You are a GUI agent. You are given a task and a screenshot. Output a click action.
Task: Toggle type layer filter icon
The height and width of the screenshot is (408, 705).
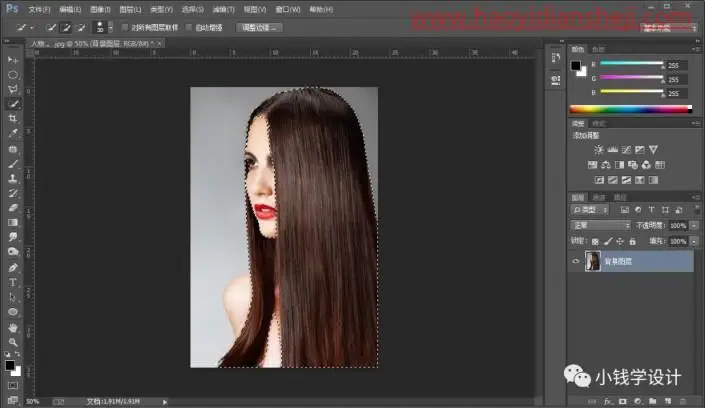(651, 210)
